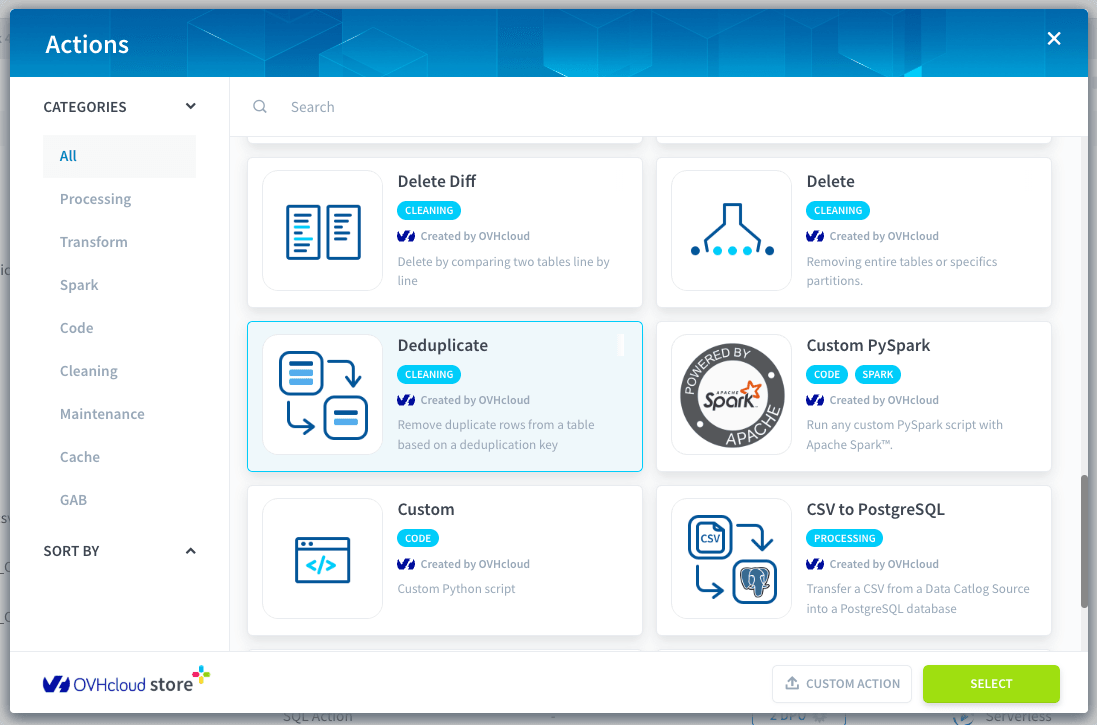
Task: Click the Select button
Action: click(991, 684)
